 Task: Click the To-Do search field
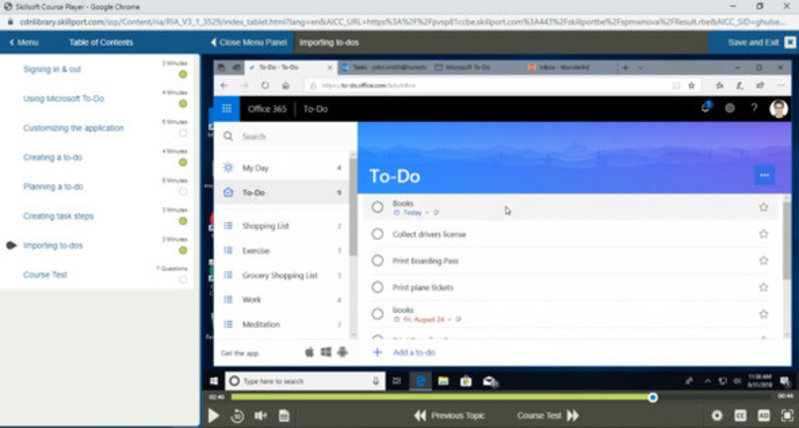pyautogui.click(x=285, y=137)
